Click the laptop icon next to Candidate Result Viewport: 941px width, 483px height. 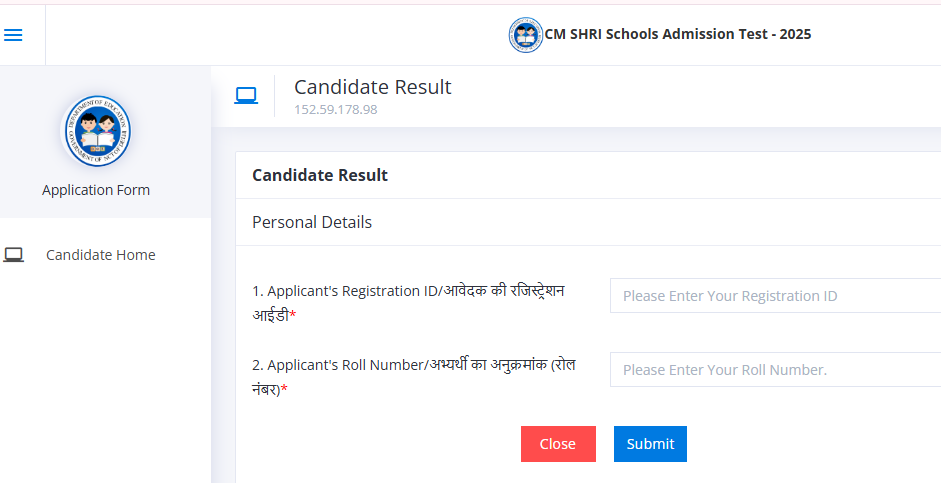pyautogui.click(x=246, y=96)
